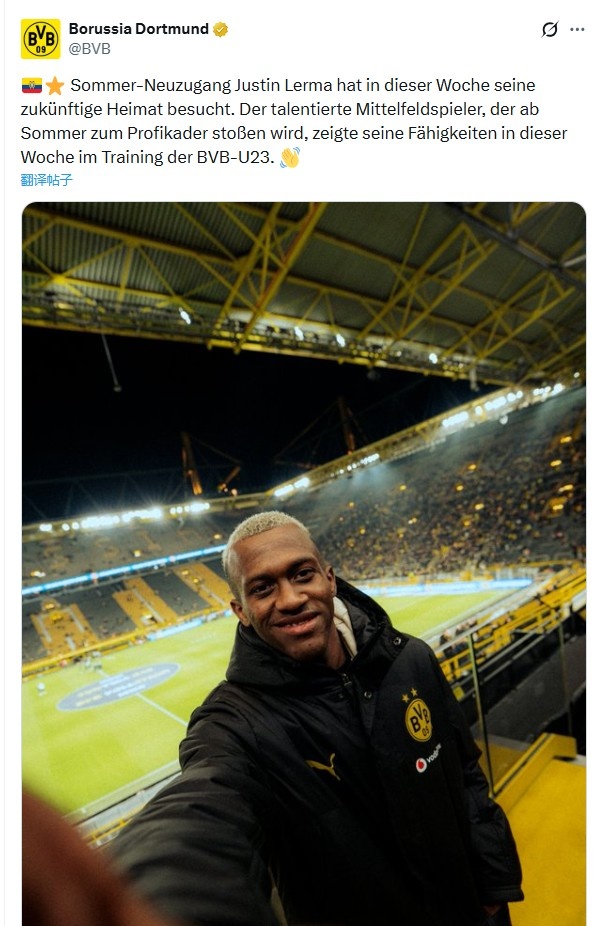Click the tweet text starting with Sommer-Neuzugang
The image size is (598, 926).
click(x=294, y=121)
